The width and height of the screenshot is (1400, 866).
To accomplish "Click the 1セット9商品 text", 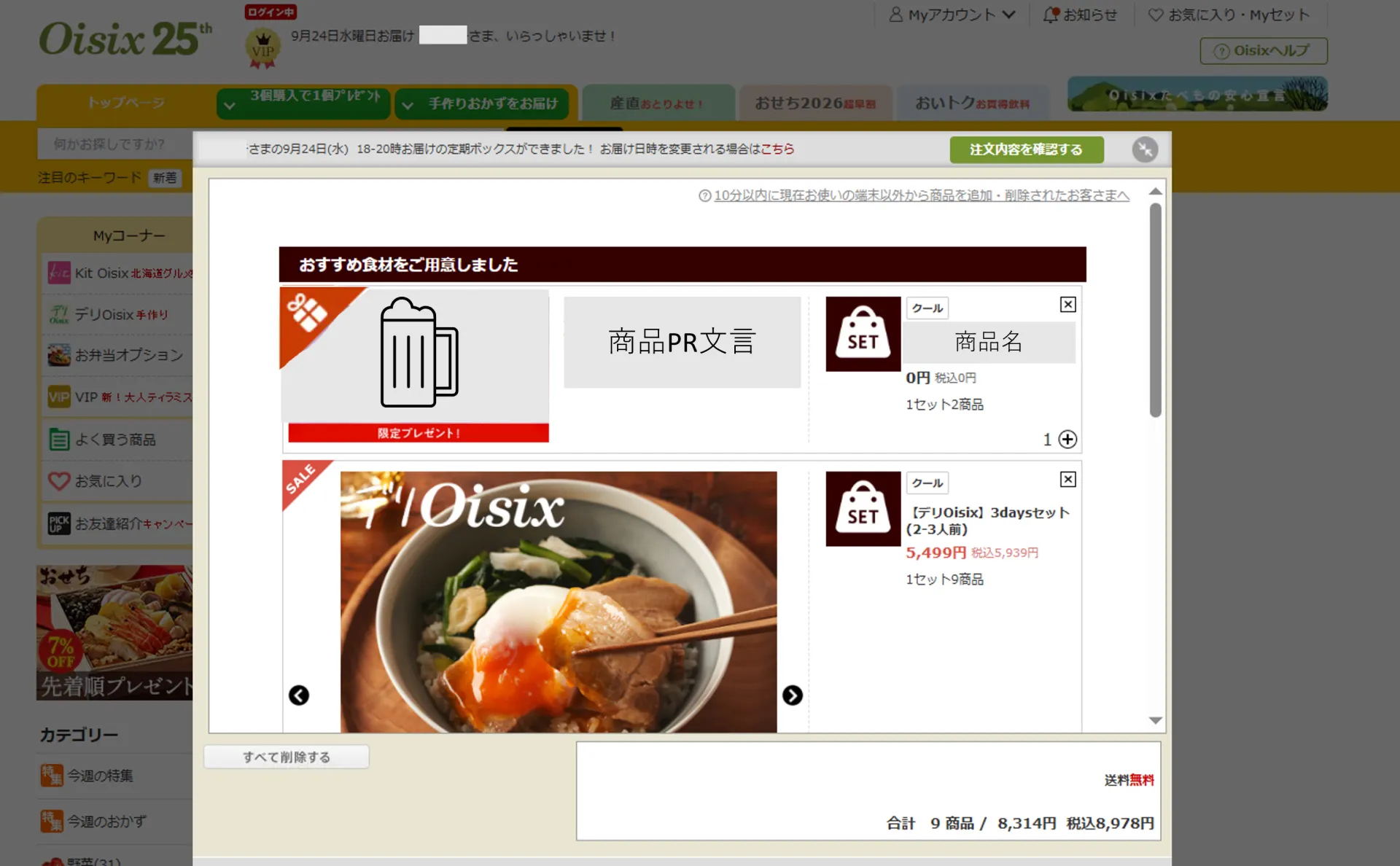I will coord(945,580).
